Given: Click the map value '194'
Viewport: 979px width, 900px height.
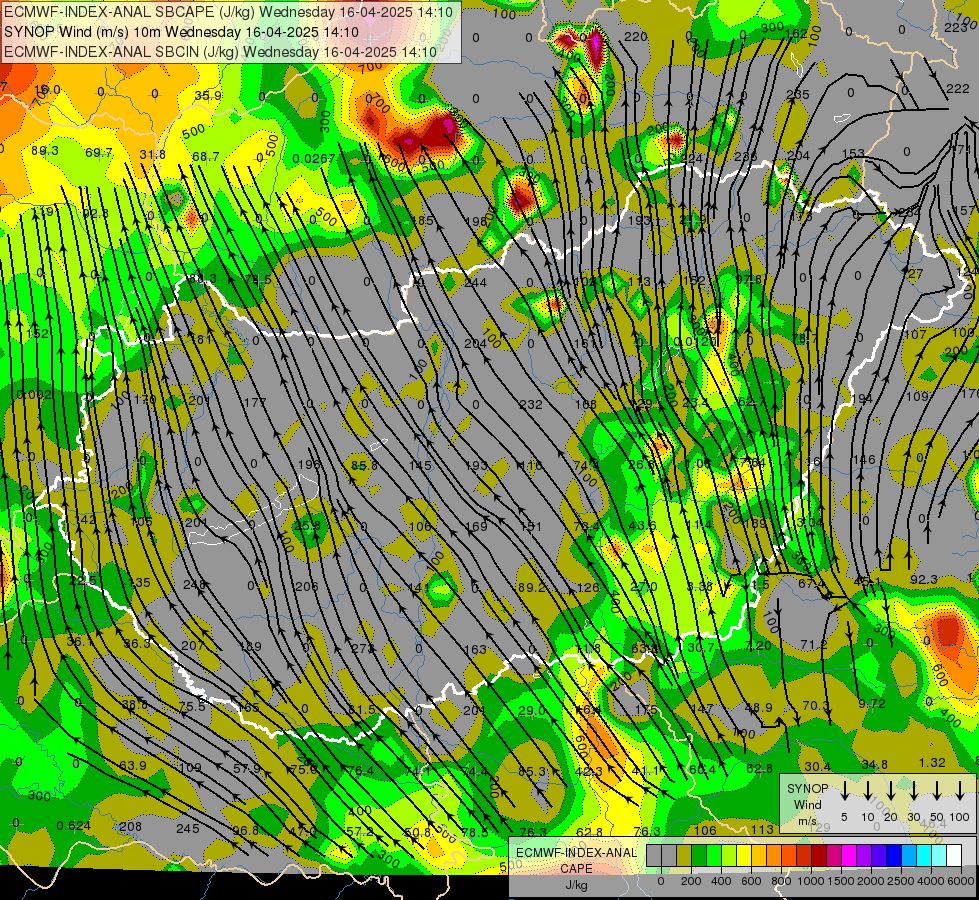Looking at the screenshot, I should click(x=862, y=398).
